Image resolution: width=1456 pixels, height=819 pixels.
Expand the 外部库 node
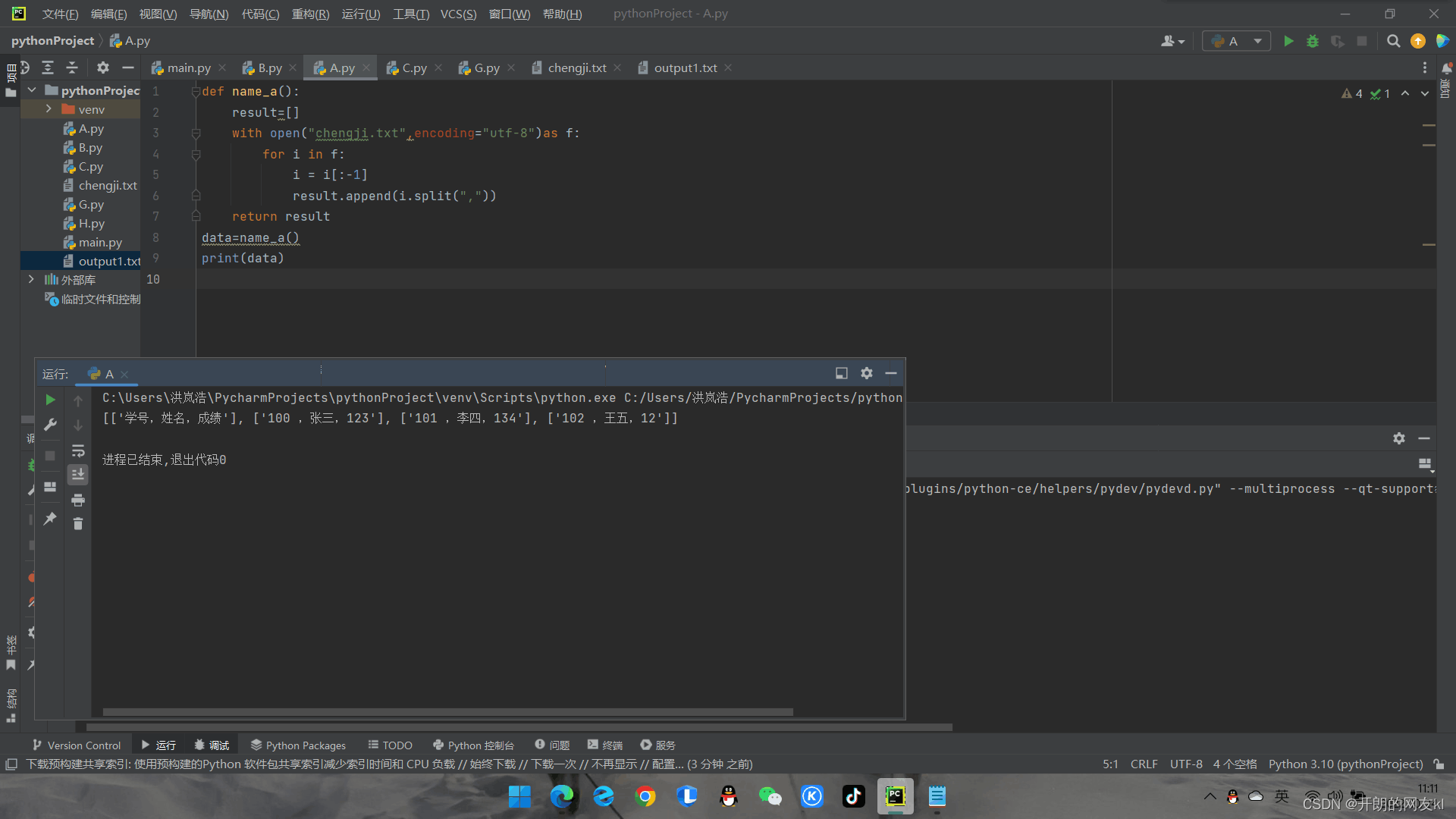click(x=31, y=280)
